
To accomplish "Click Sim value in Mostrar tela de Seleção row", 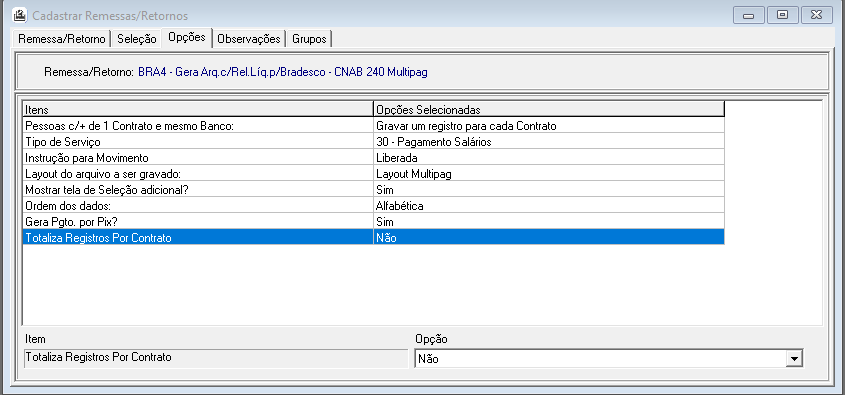I will [x=549, y=190].
